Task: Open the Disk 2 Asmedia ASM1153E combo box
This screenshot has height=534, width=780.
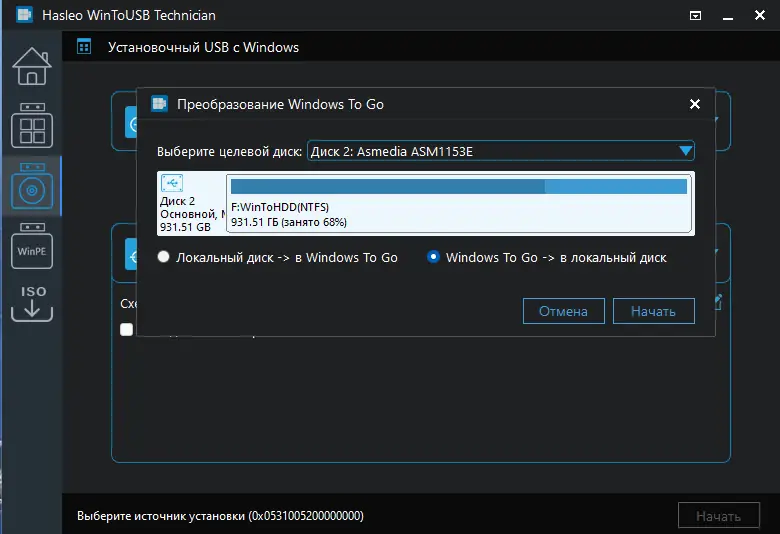Action: [500, 151]
